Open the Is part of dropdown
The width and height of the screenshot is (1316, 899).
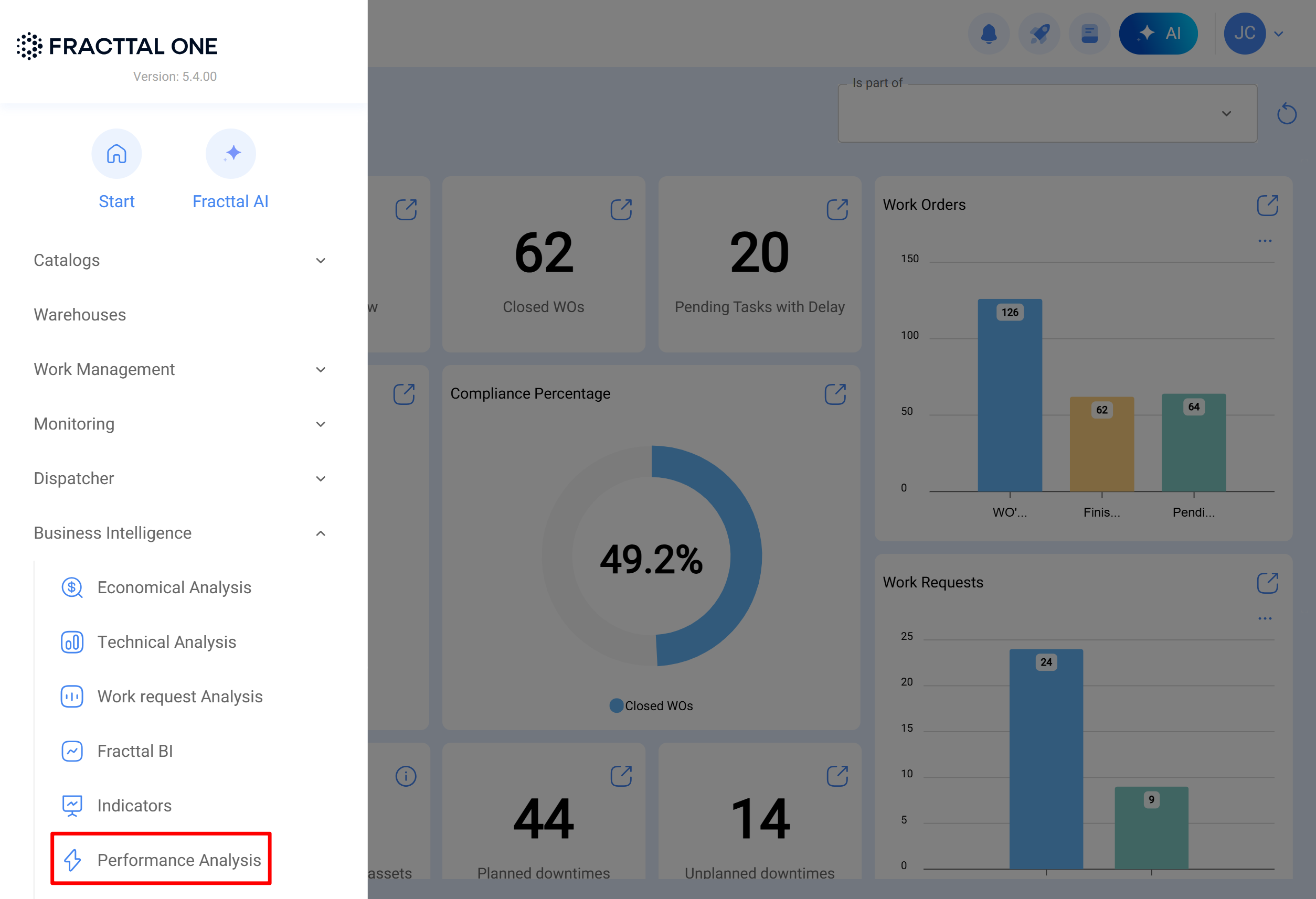click(1047, 114)
